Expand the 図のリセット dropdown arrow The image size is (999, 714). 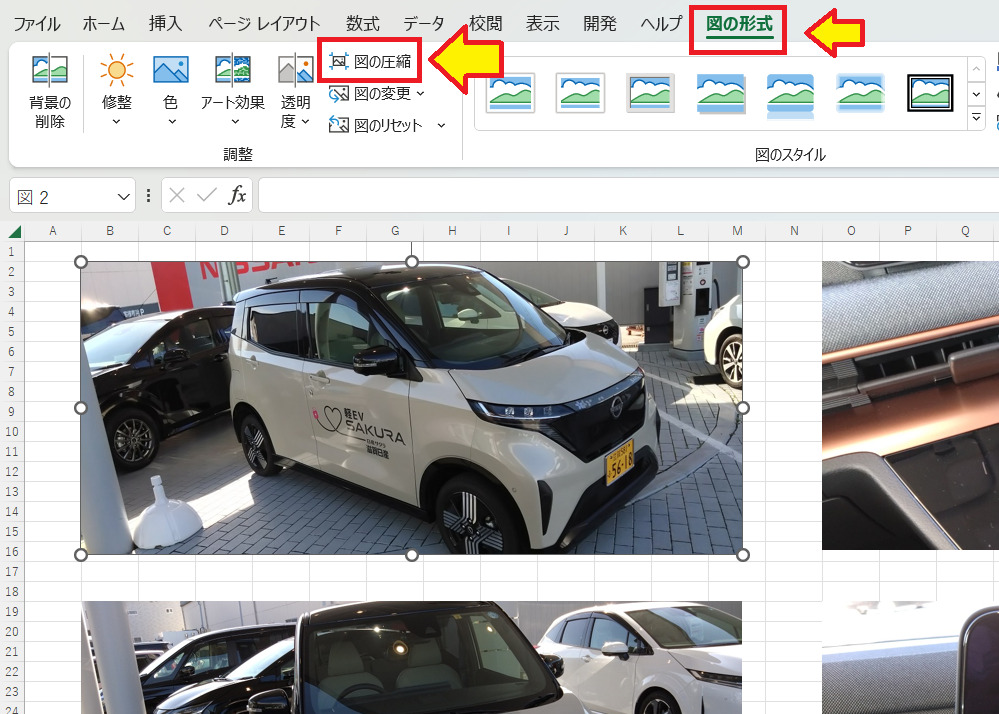(x=441, y=126)
